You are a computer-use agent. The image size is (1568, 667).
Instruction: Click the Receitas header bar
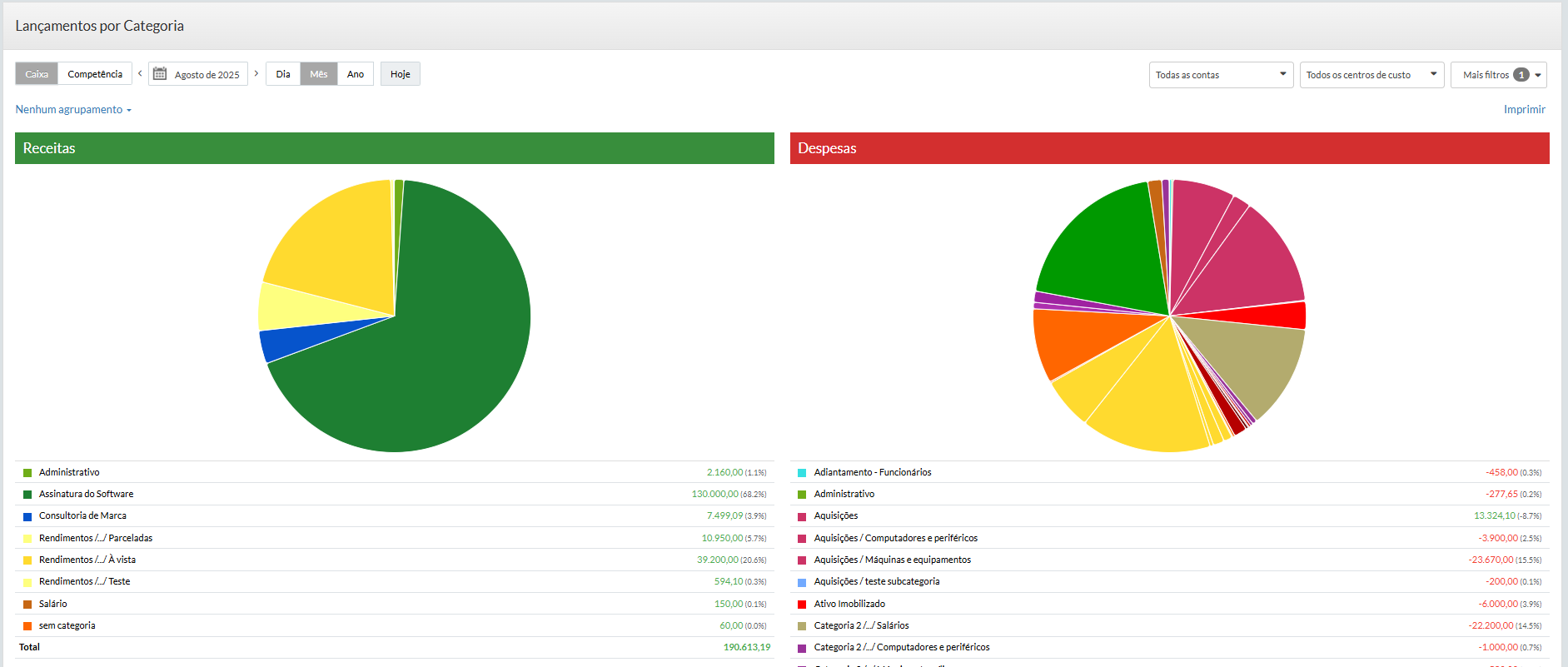(x=395, y=148)
